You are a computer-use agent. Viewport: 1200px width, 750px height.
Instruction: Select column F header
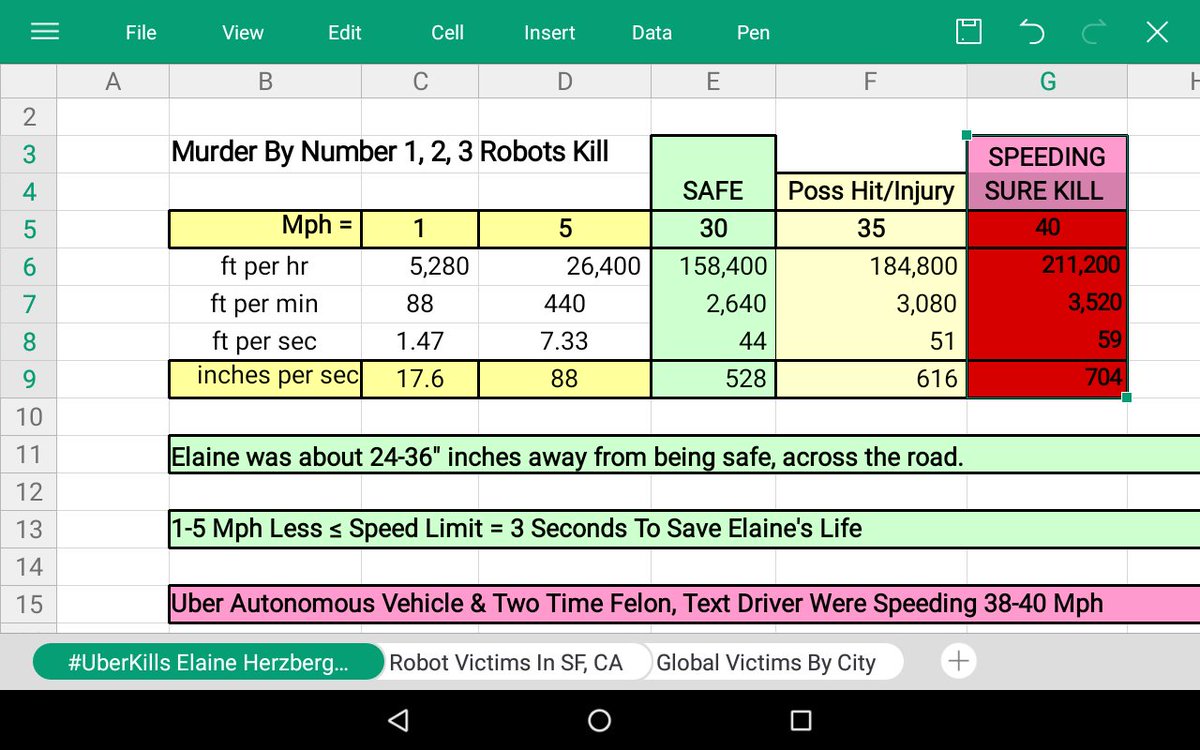click(871, 82)
